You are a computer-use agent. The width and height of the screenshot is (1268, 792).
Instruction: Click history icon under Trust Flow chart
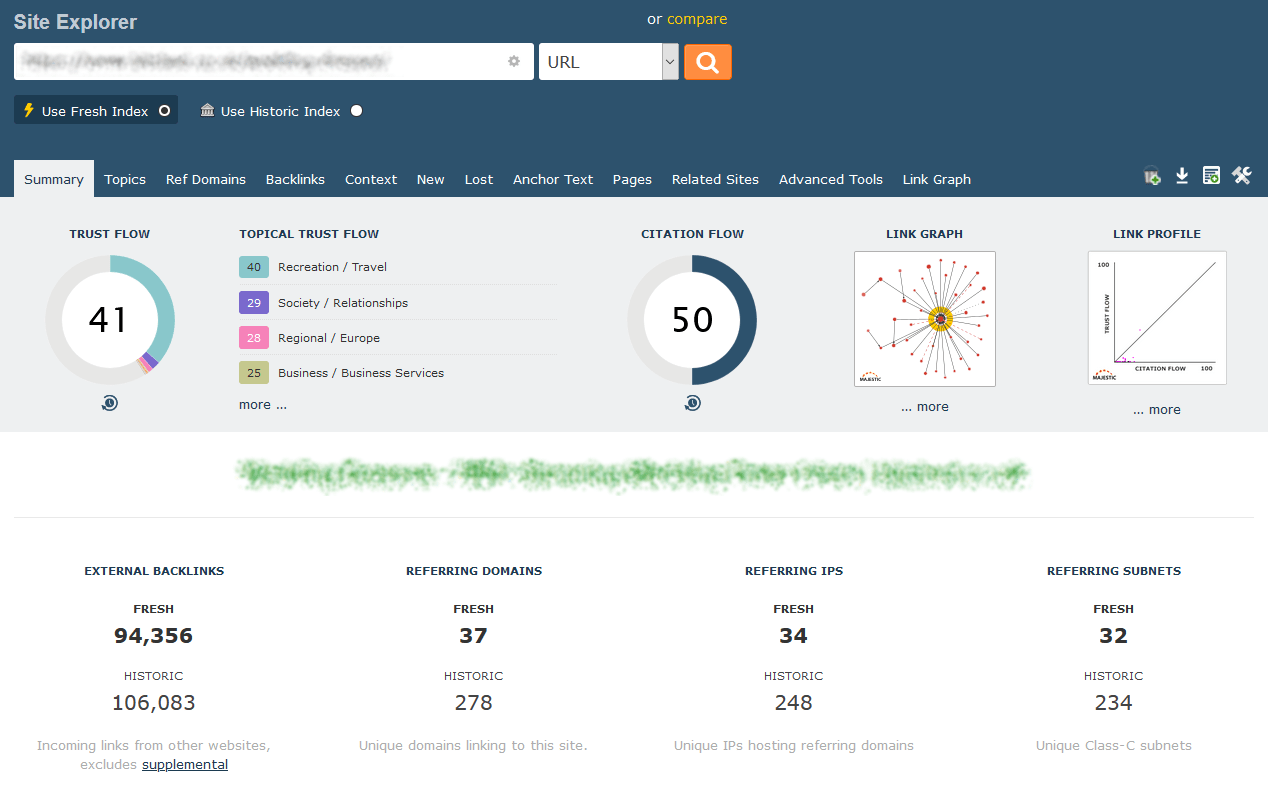(110, 403)
